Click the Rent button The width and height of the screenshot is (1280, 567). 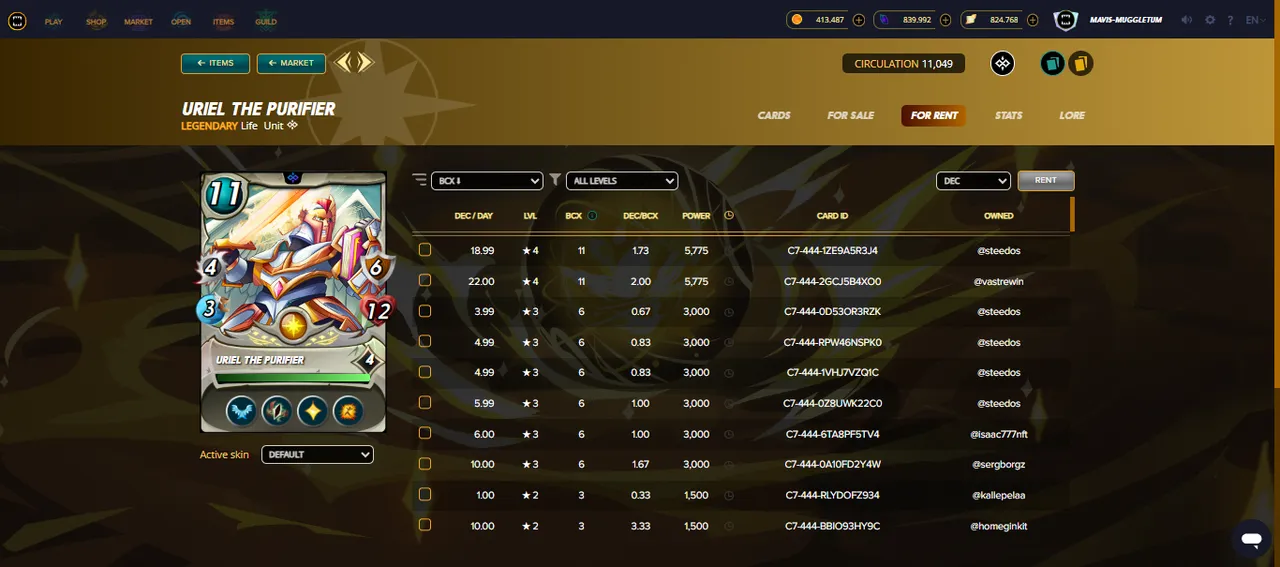coord(1046,181)
